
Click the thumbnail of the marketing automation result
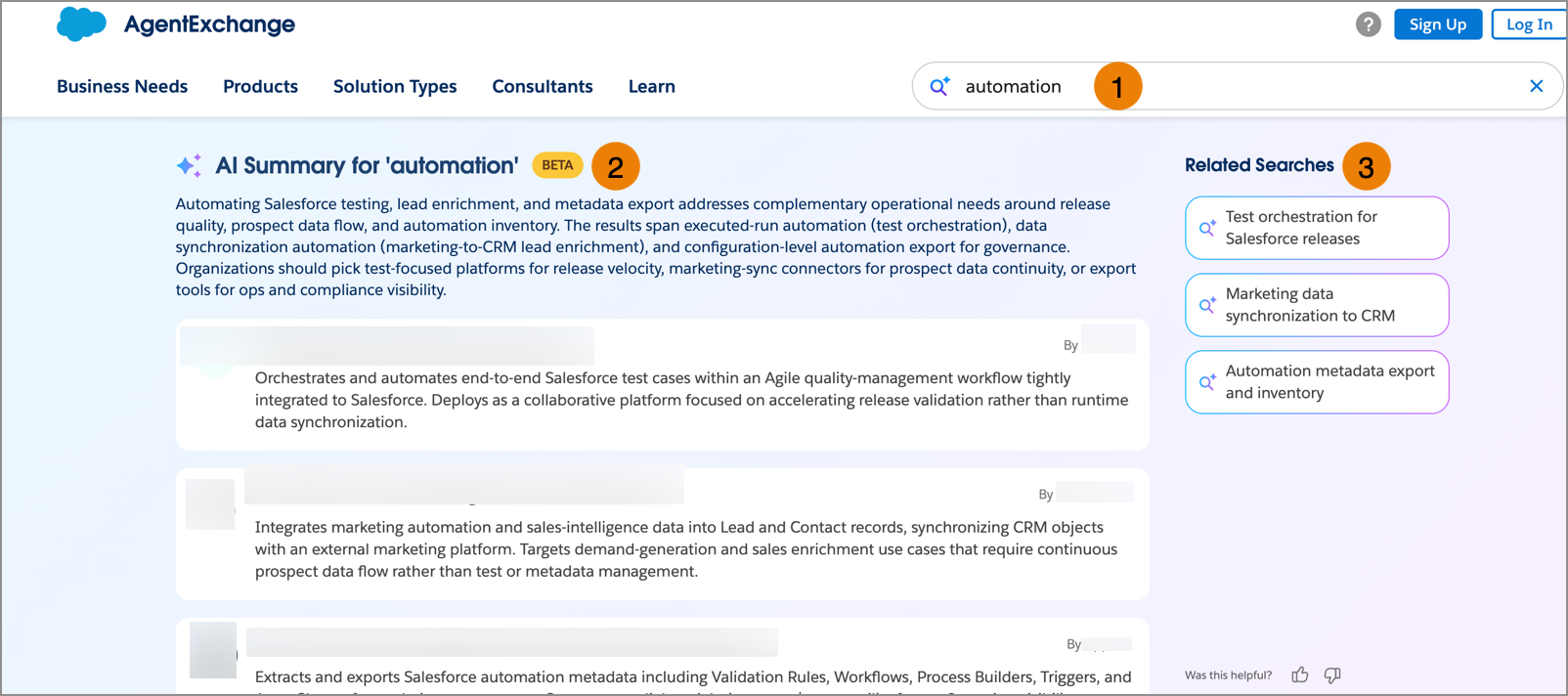click(x=210, y=504)
